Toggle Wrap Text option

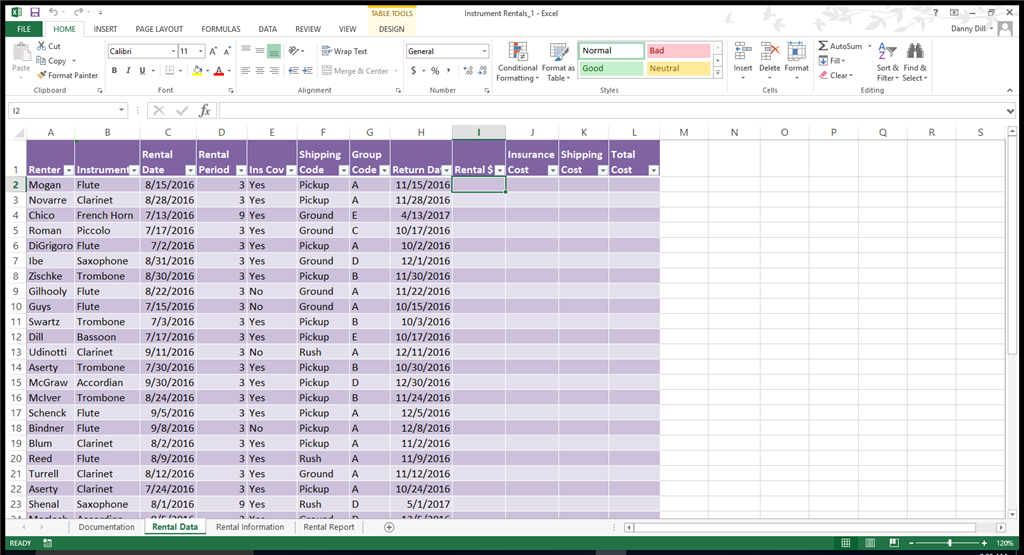click(345, 51)
